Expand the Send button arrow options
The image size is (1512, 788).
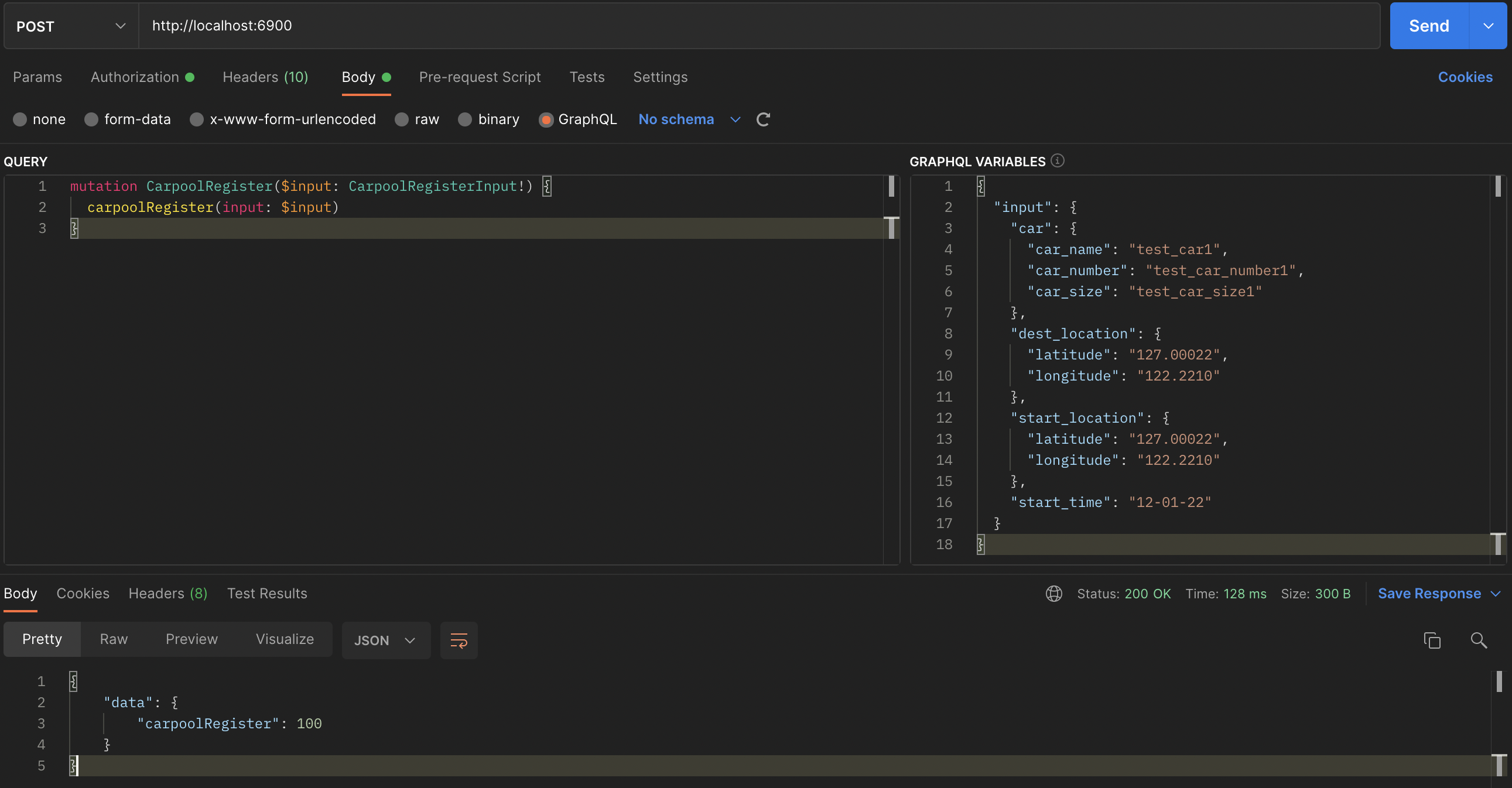(x=1488, y=26)
